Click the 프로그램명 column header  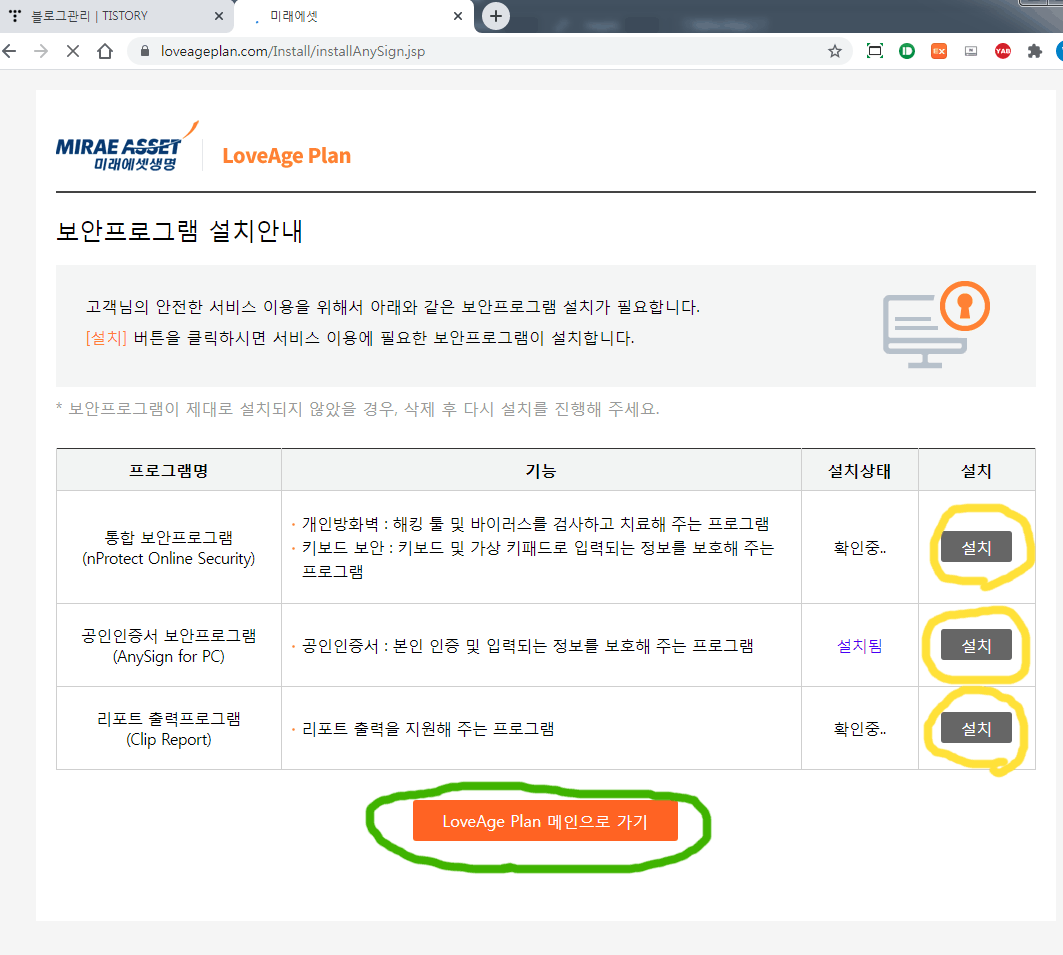coord(169,470)
